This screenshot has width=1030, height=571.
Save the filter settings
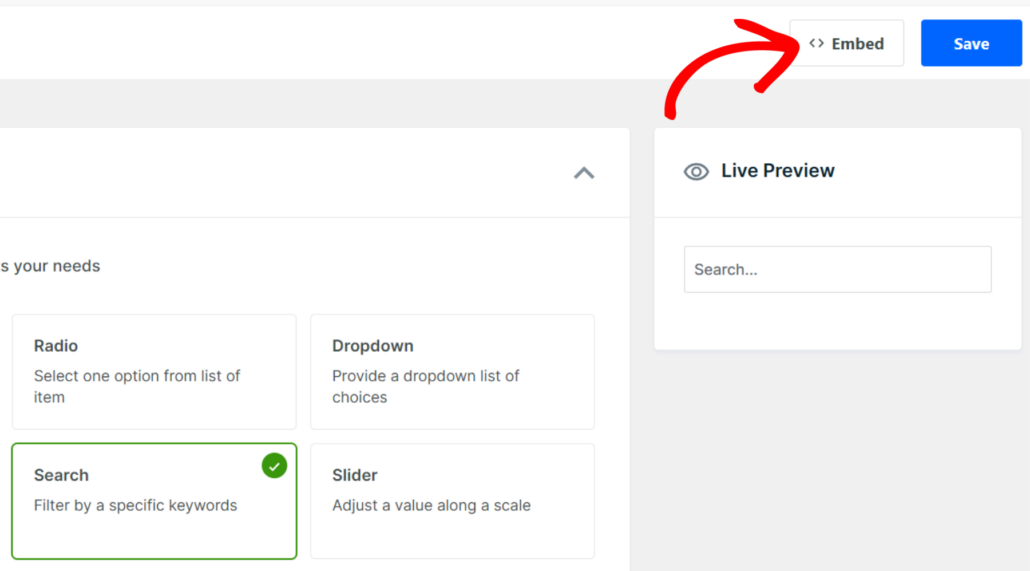(970, 44)
